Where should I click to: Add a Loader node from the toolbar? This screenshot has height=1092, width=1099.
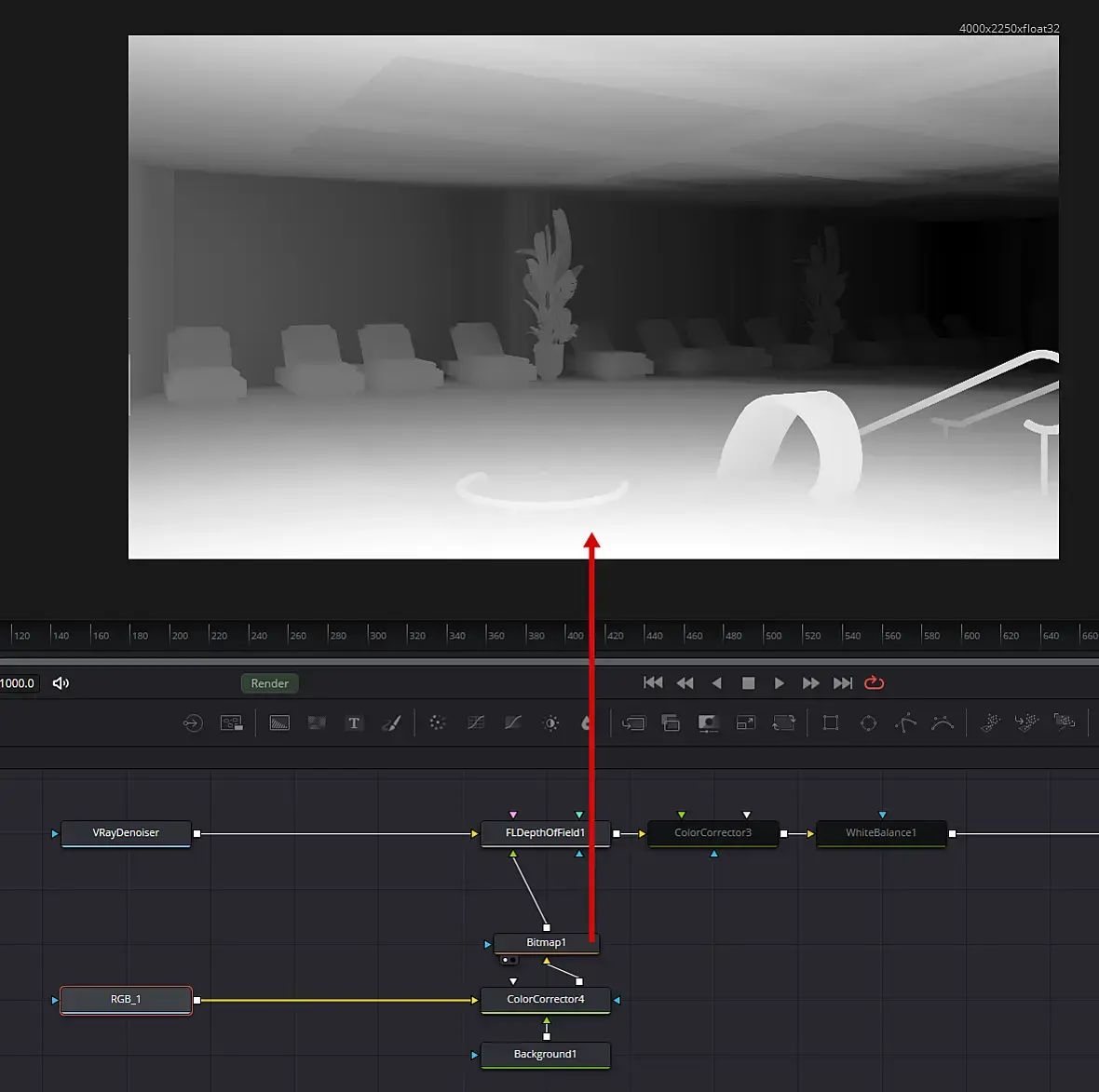coord(193,722)
